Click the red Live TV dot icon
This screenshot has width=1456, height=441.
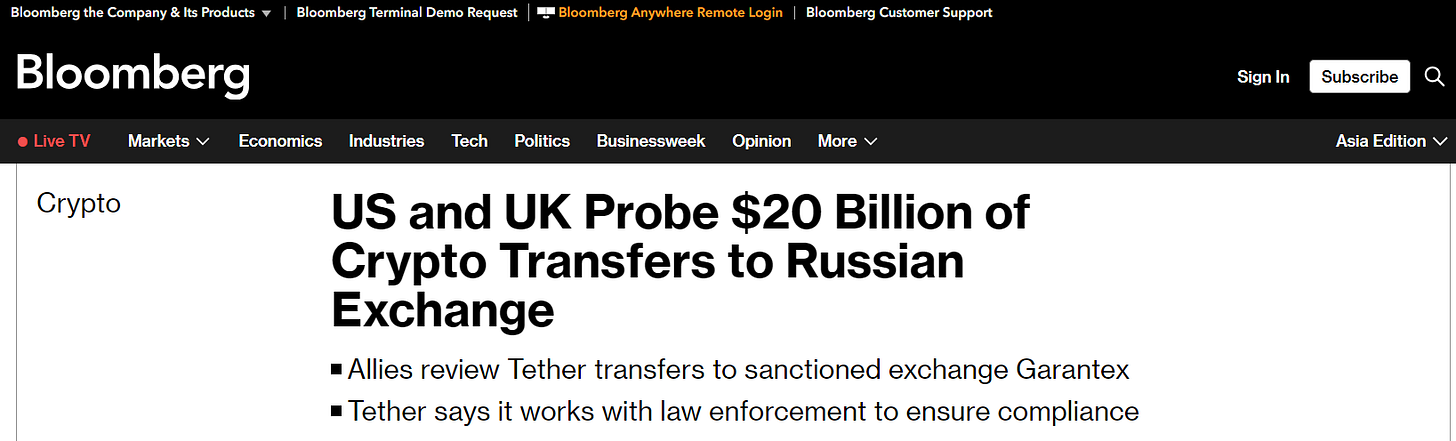point(23,142)
